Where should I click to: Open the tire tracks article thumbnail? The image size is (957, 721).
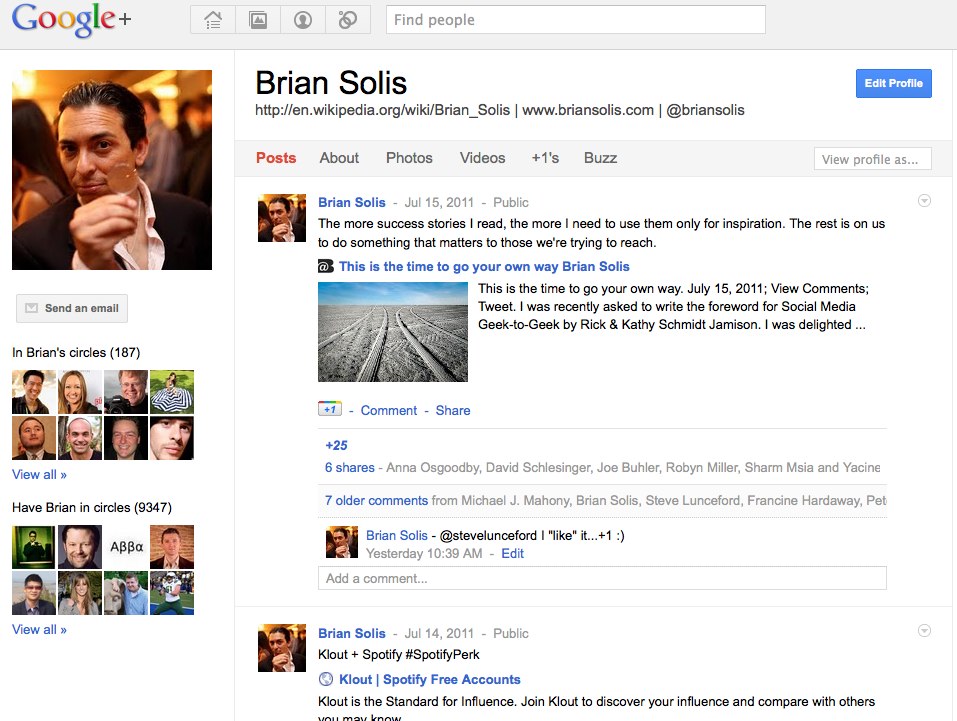[x=393, y=332]
